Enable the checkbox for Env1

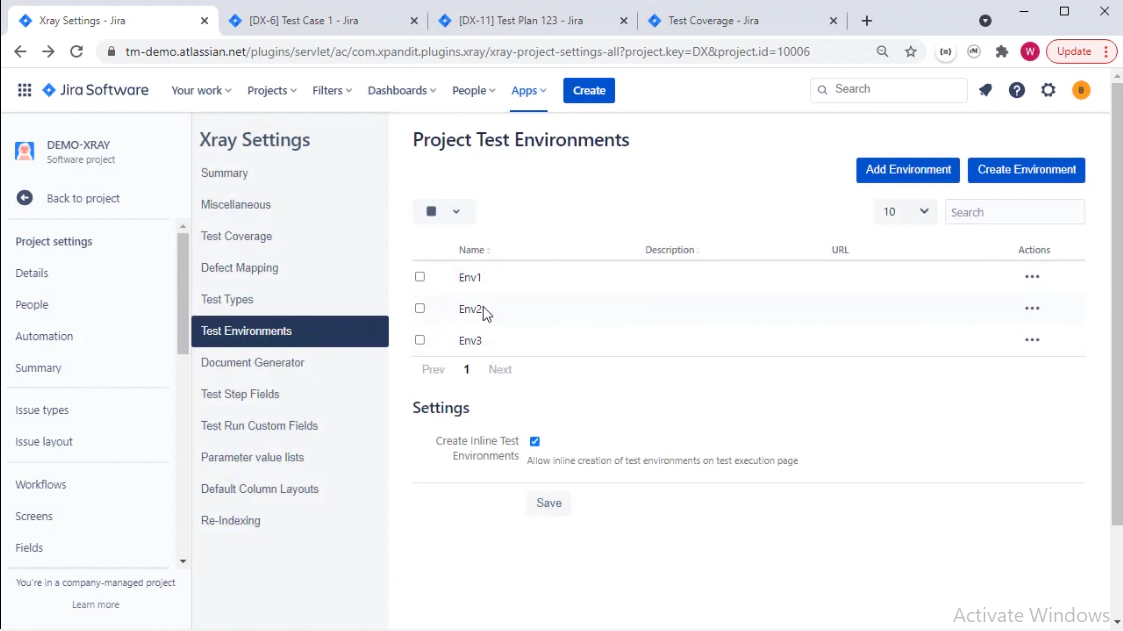pos(420,277)
